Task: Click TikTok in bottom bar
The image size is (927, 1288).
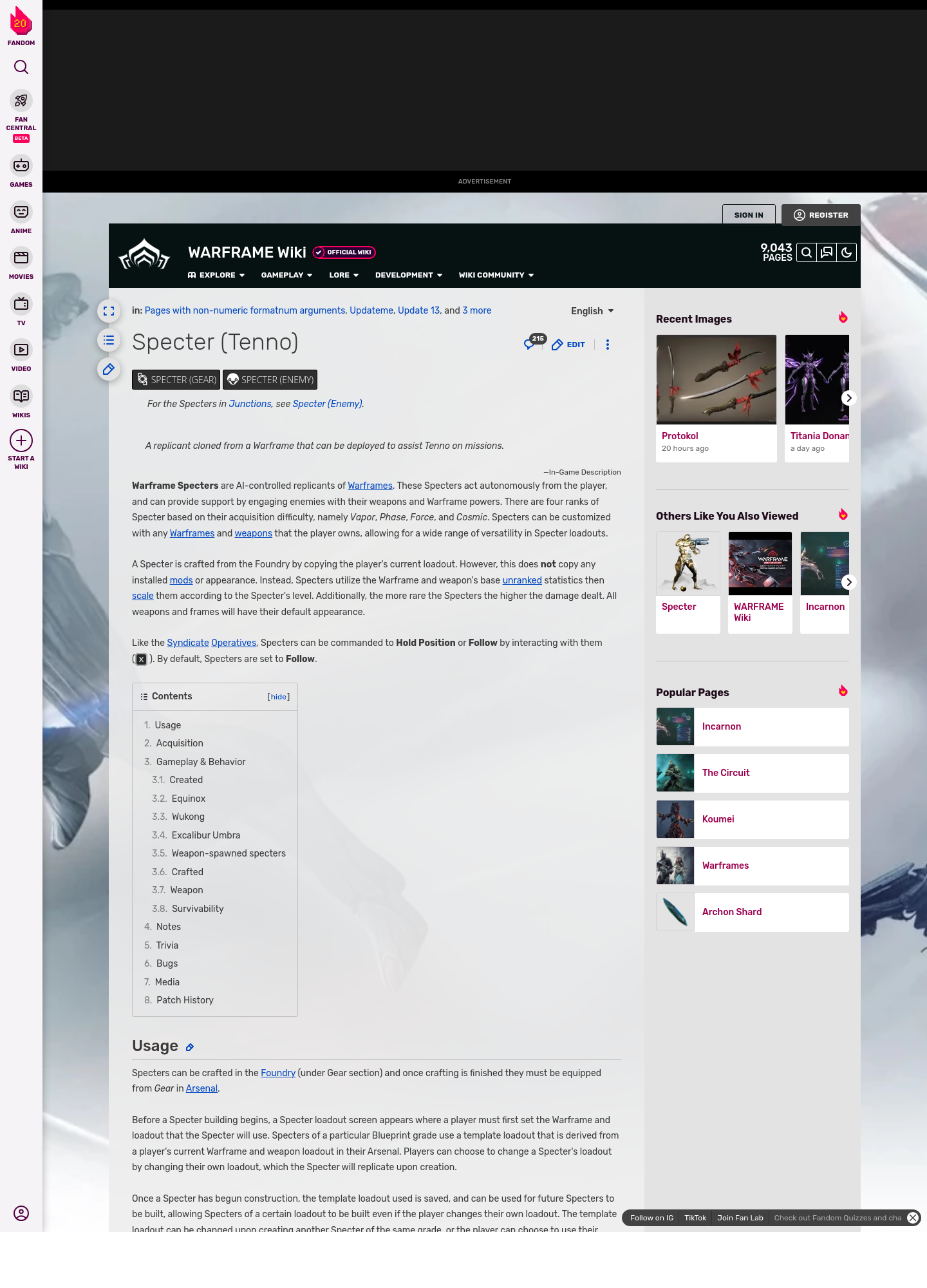Action: point(695,1218)
